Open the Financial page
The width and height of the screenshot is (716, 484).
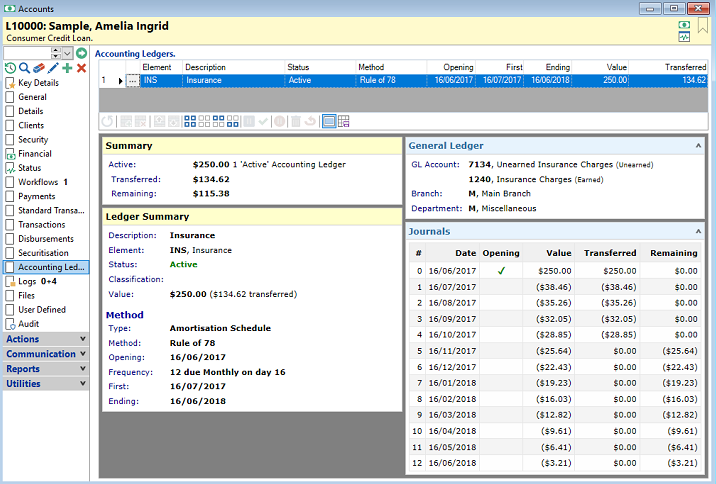tap(35, 153)
